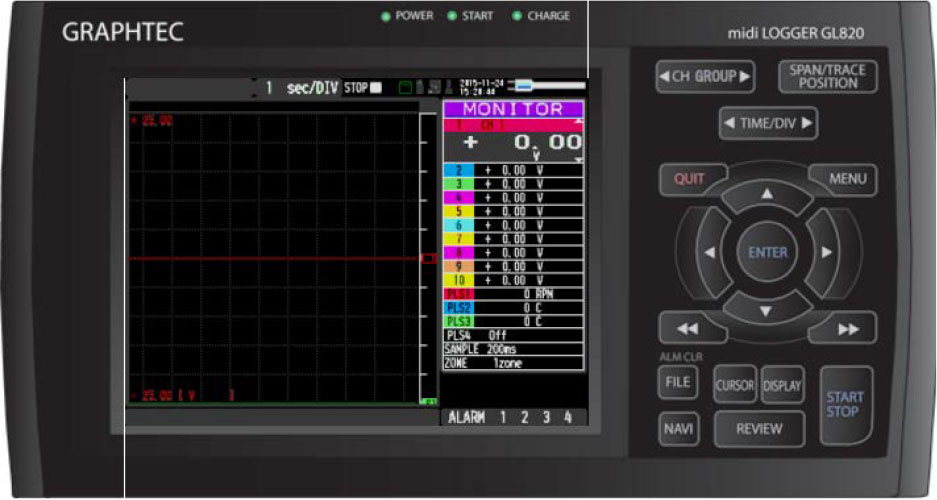The height and width of the screenshot is (500, 937).
Task: Click left arrow on the TIME/DIV key
Action: [729, 123]
